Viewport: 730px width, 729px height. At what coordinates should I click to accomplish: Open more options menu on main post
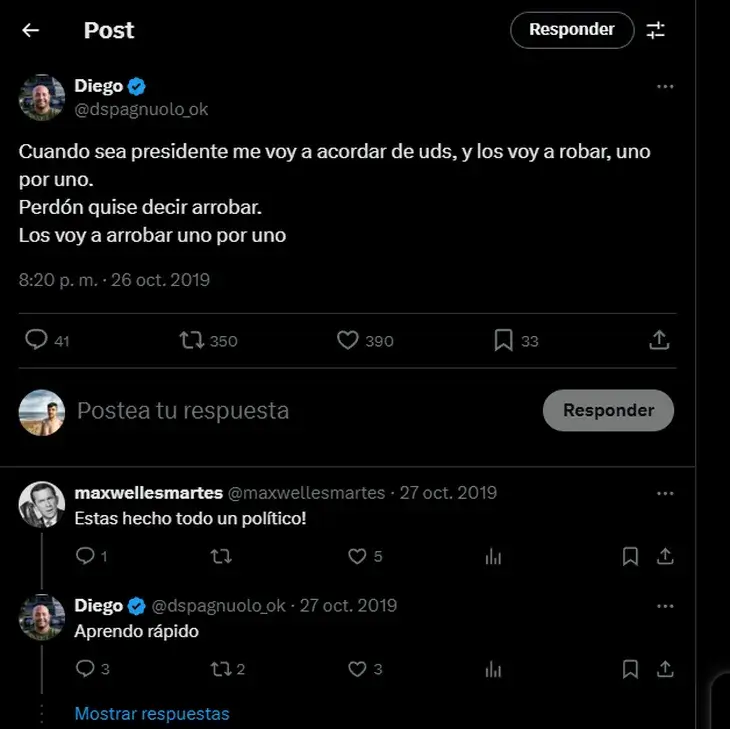tap(665, 87)
